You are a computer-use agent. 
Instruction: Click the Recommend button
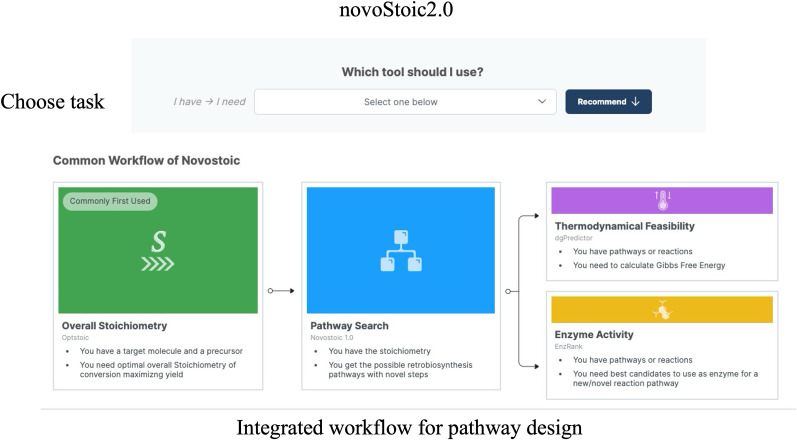pos(608,102)
